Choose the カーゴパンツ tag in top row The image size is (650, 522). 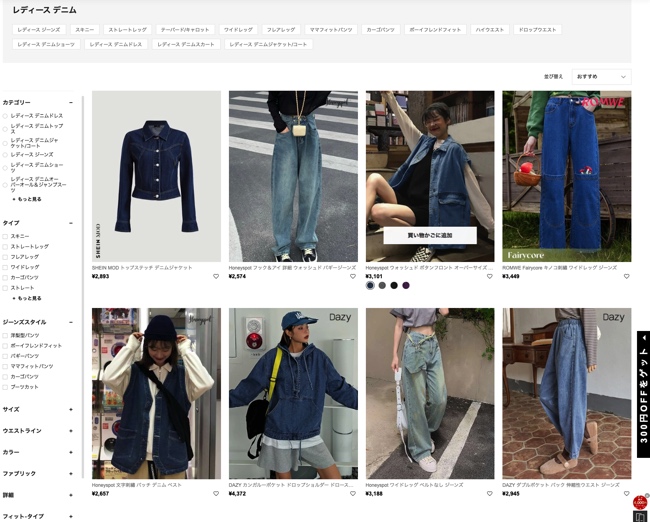point(379,30)
